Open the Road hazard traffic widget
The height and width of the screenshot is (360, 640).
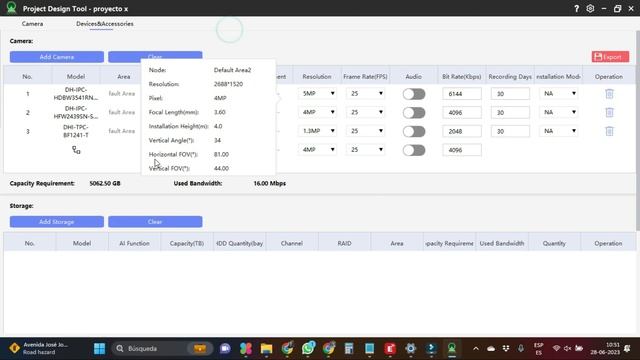[x=39, y=348]
